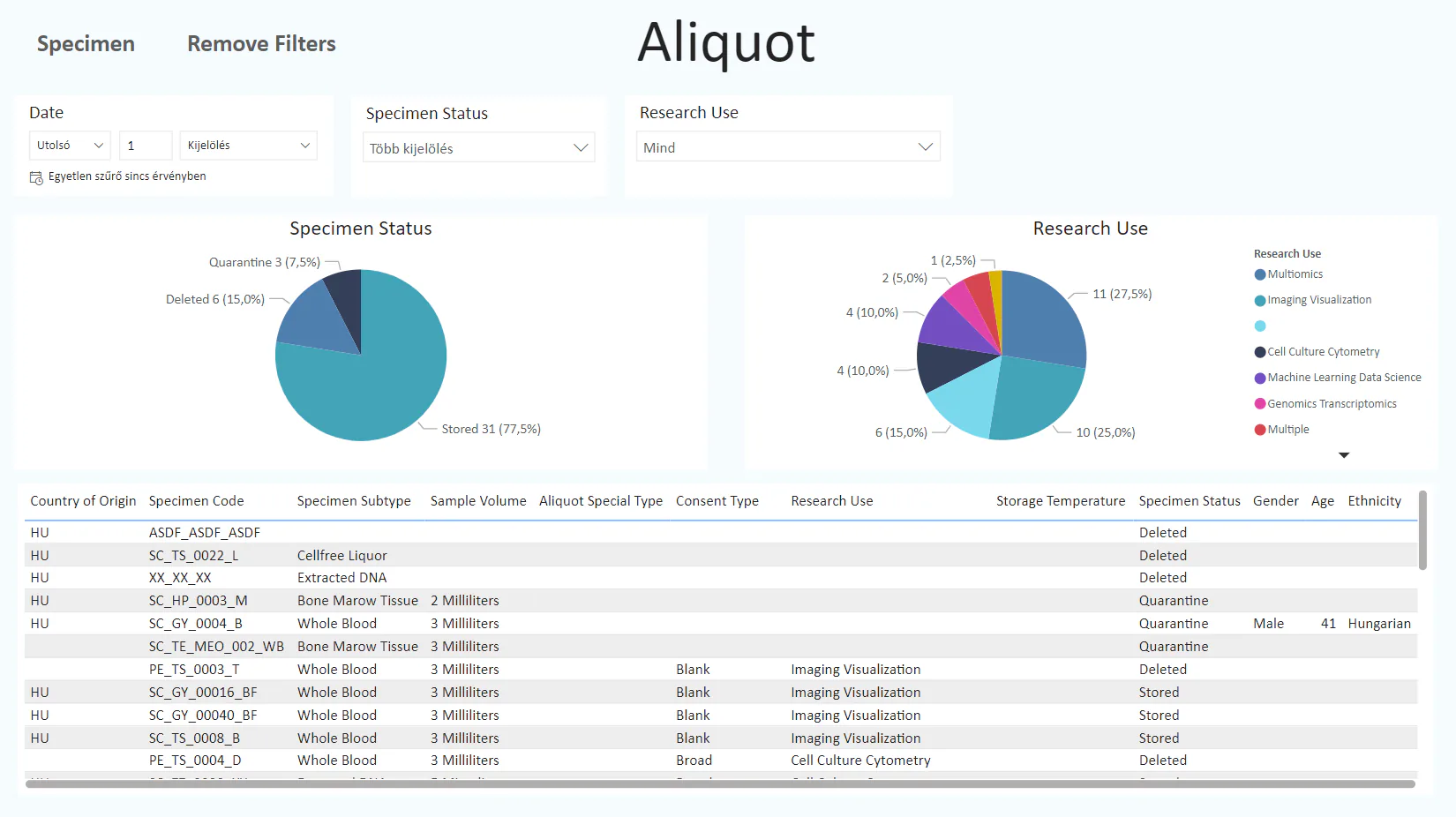Sort by Specimen Status table column header
The image size is (1456, 817).
coord(1190,501)
